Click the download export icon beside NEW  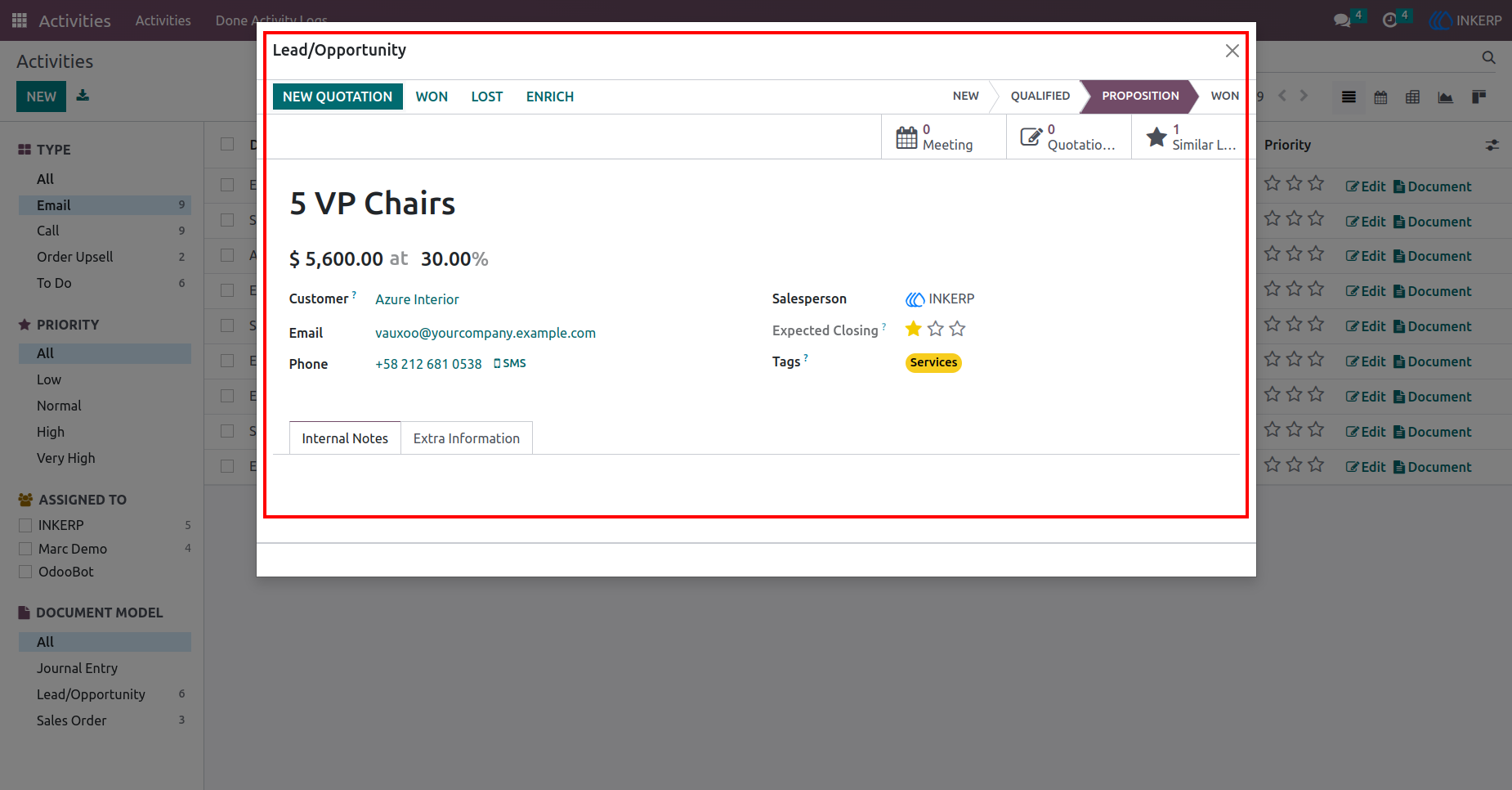pos(83,96)
